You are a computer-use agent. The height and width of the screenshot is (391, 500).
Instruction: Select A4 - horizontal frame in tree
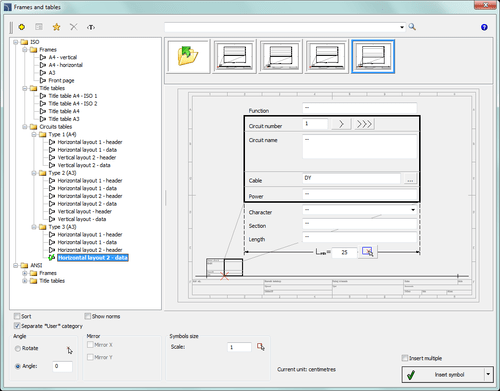coord(65,65)
